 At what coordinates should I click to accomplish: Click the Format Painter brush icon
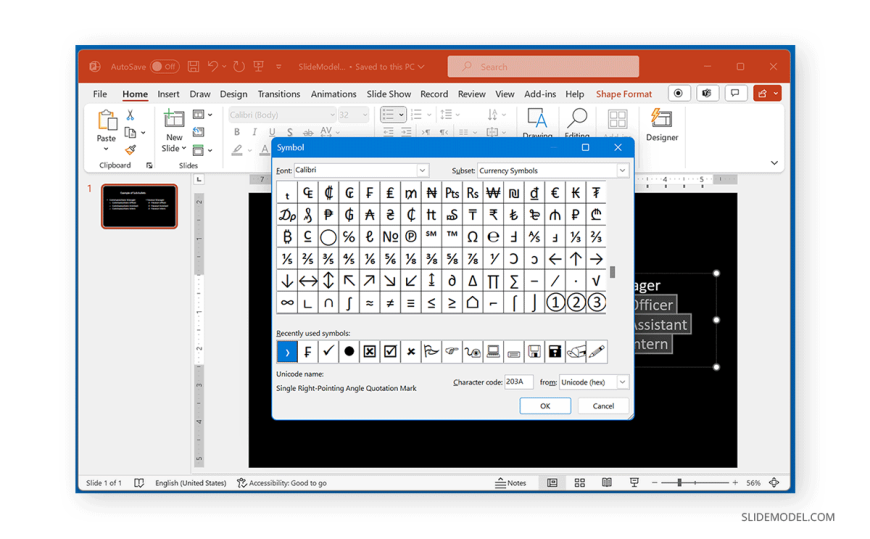click(130, 150)
